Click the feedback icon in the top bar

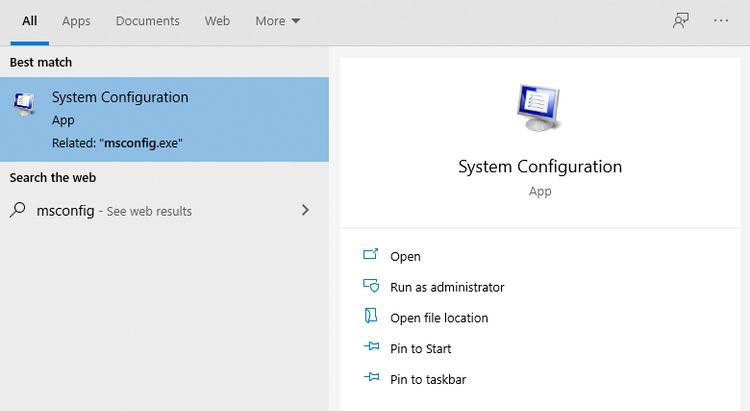click(x=681, y=21)
